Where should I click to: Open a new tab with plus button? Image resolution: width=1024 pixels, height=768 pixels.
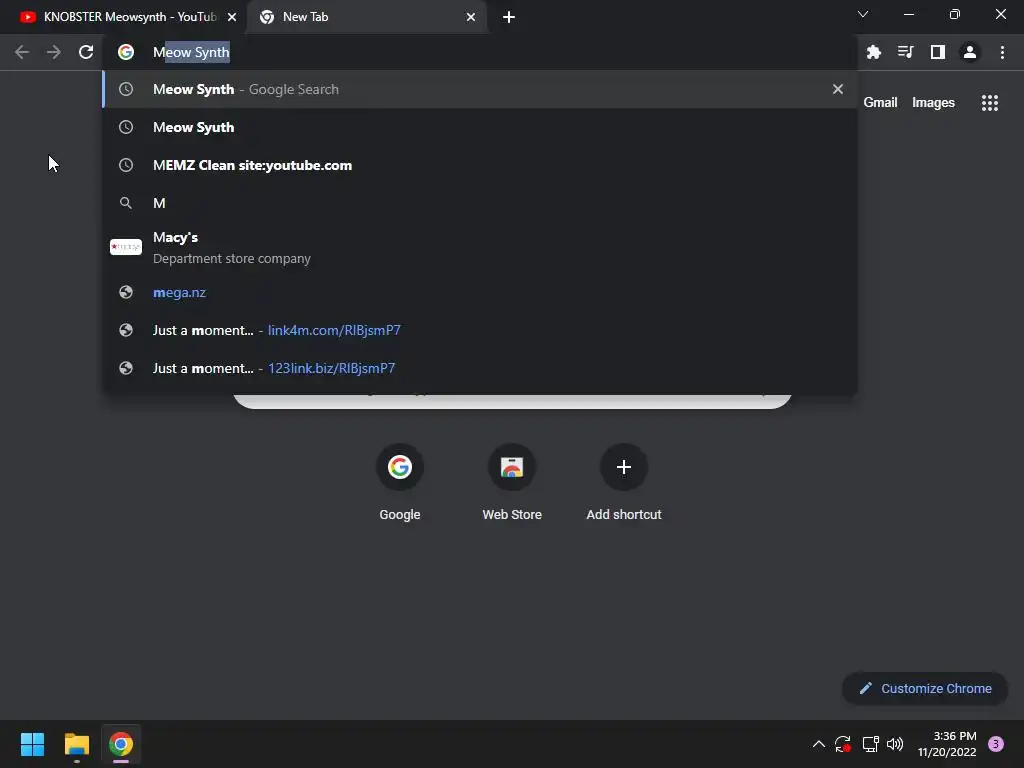pyautogui.click(x=509, y=18)
